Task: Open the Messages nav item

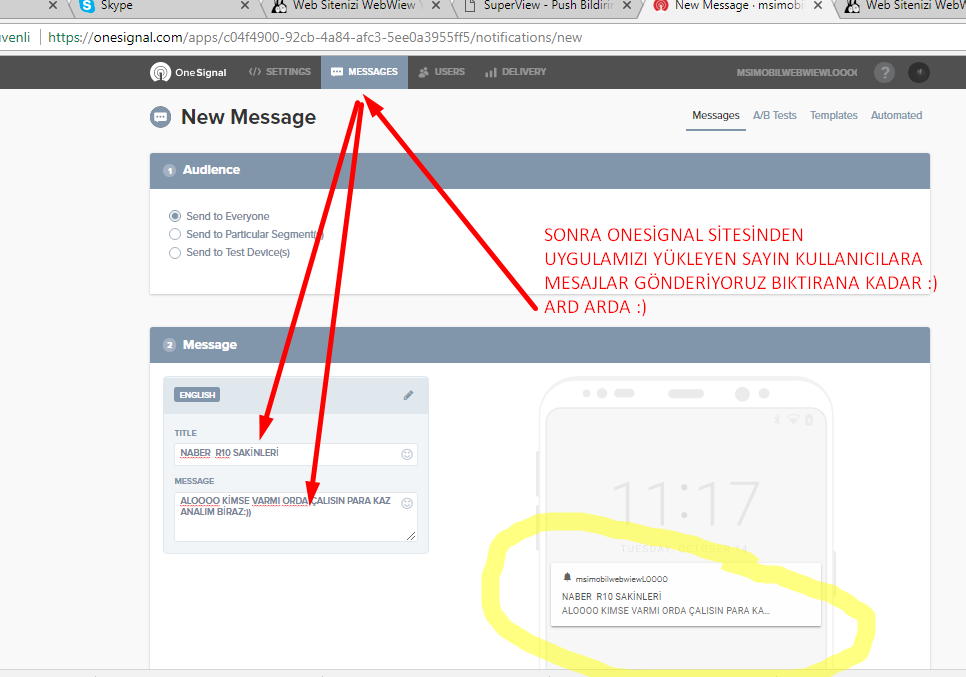Action: pyautogui.click(x=364, y=72)
